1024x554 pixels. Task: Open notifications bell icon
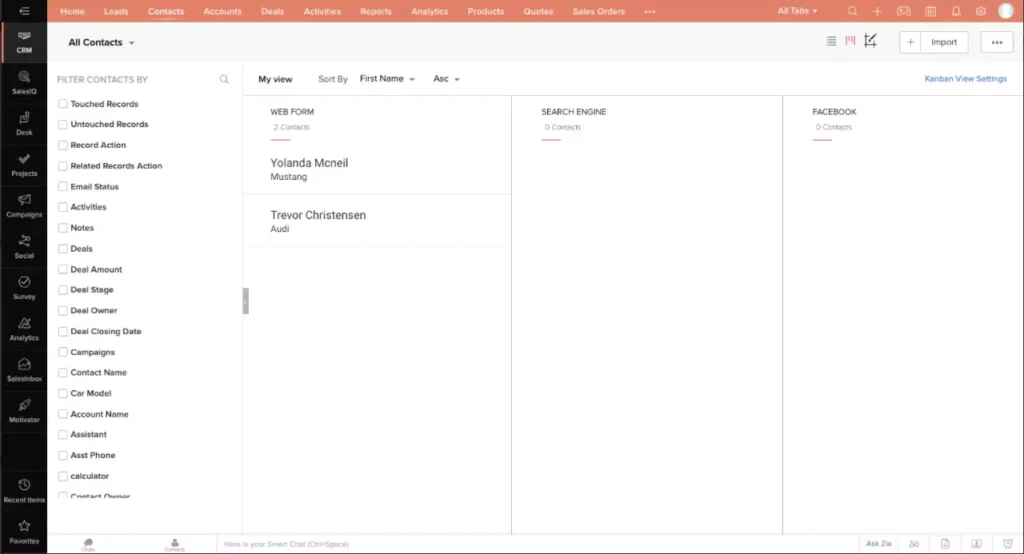955,11
